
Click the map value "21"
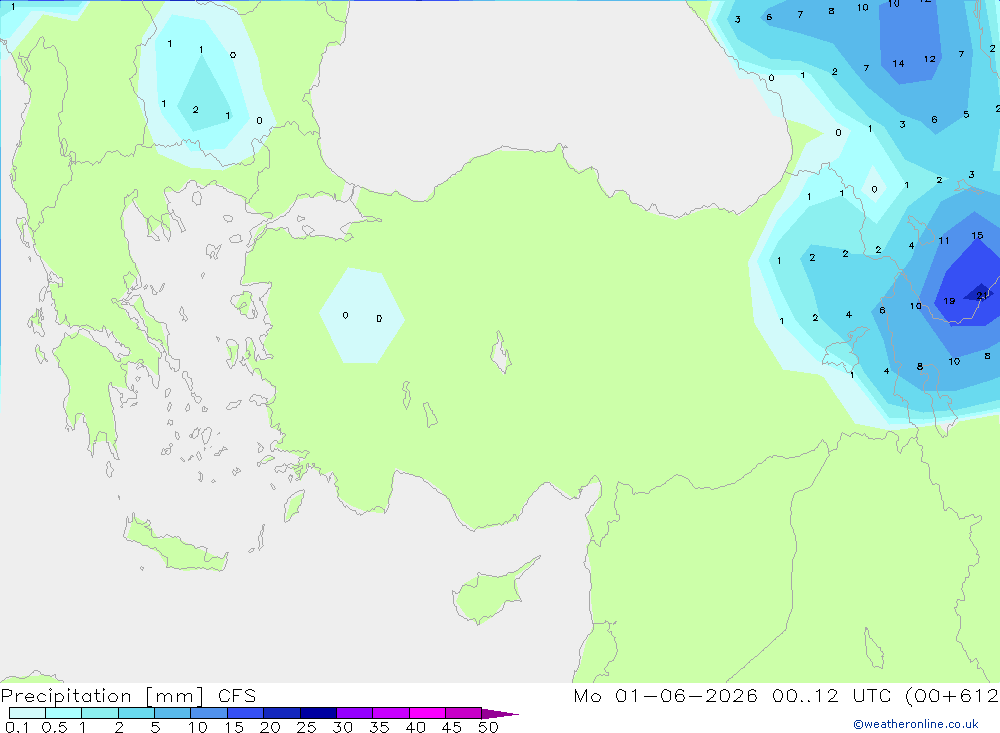pos(982,295)
